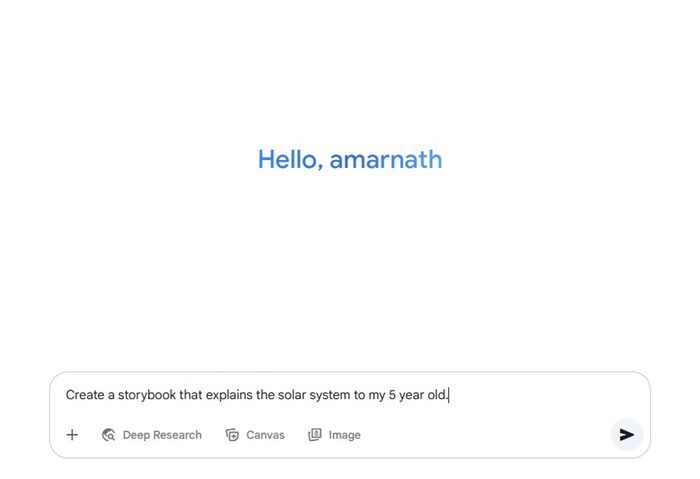Place cursor in the prompt text field

350,395
